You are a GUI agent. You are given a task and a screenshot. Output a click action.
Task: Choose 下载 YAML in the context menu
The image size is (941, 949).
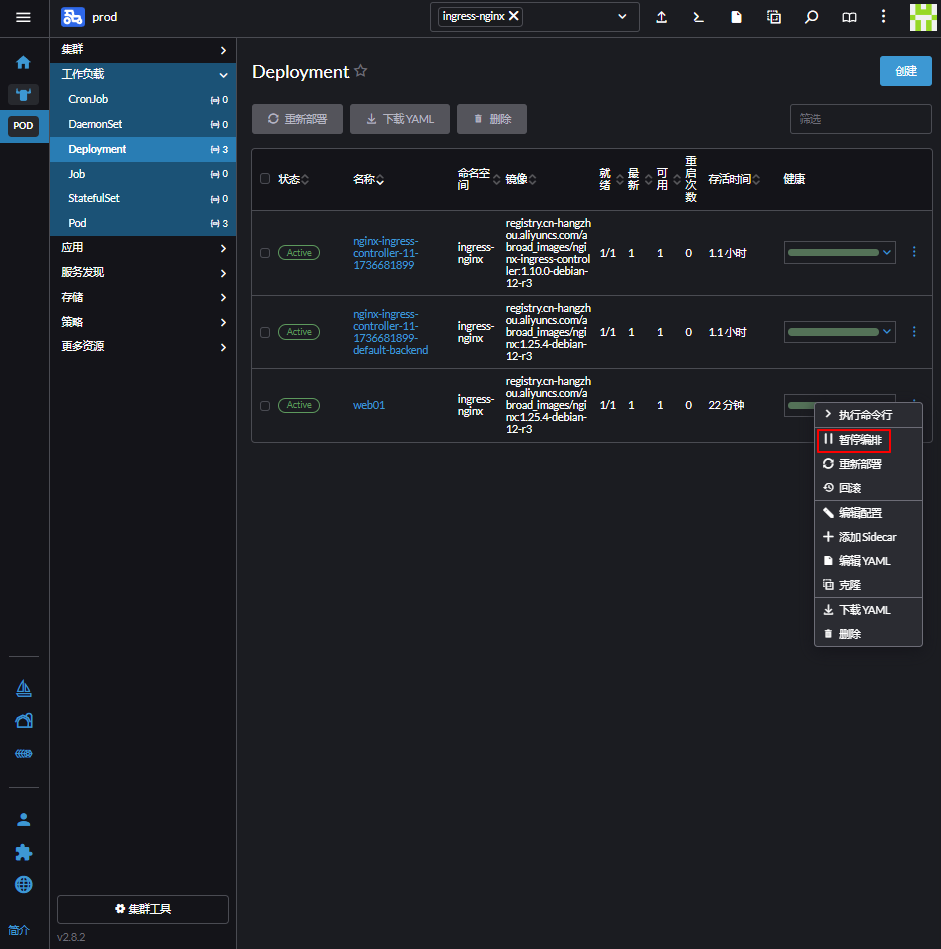[x=868, y=610]
